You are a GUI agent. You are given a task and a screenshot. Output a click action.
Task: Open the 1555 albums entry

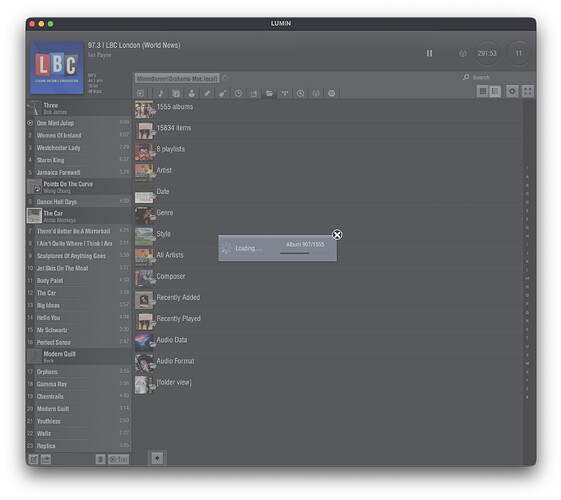(x=328, y=109)
